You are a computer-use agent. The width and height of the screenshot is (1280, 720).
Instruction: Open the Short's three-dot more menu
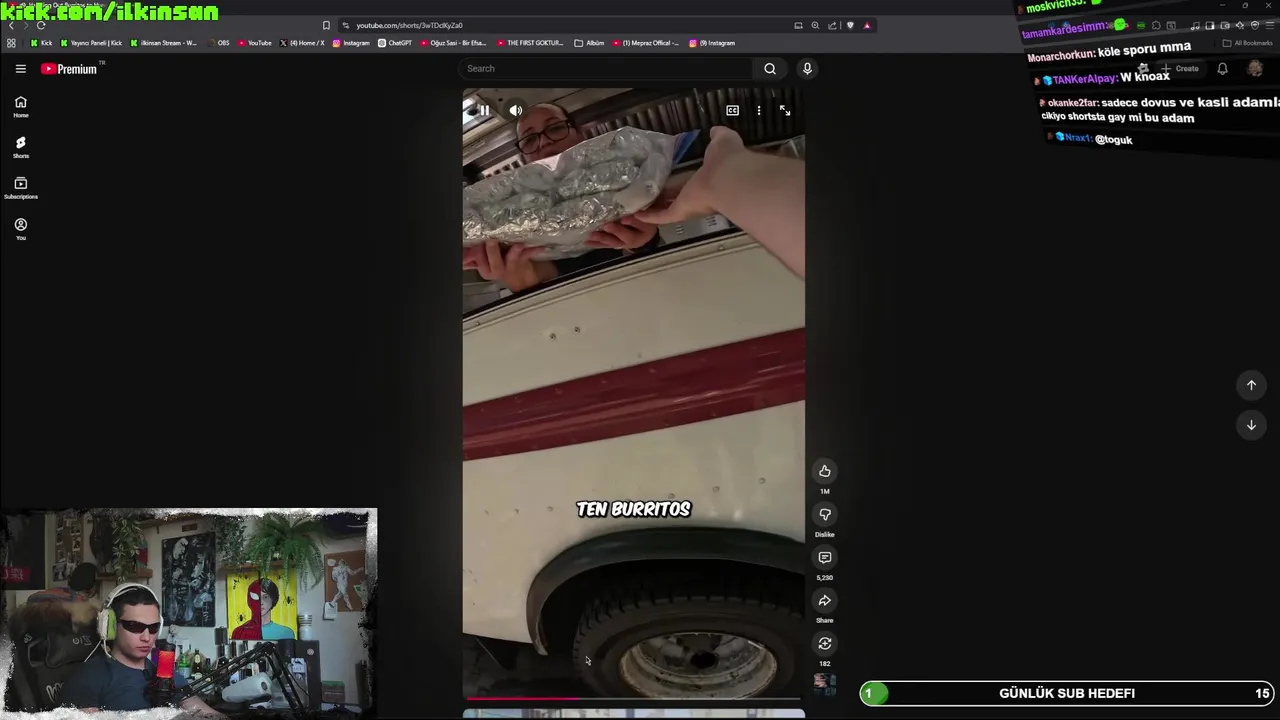(x=759, y=111)
